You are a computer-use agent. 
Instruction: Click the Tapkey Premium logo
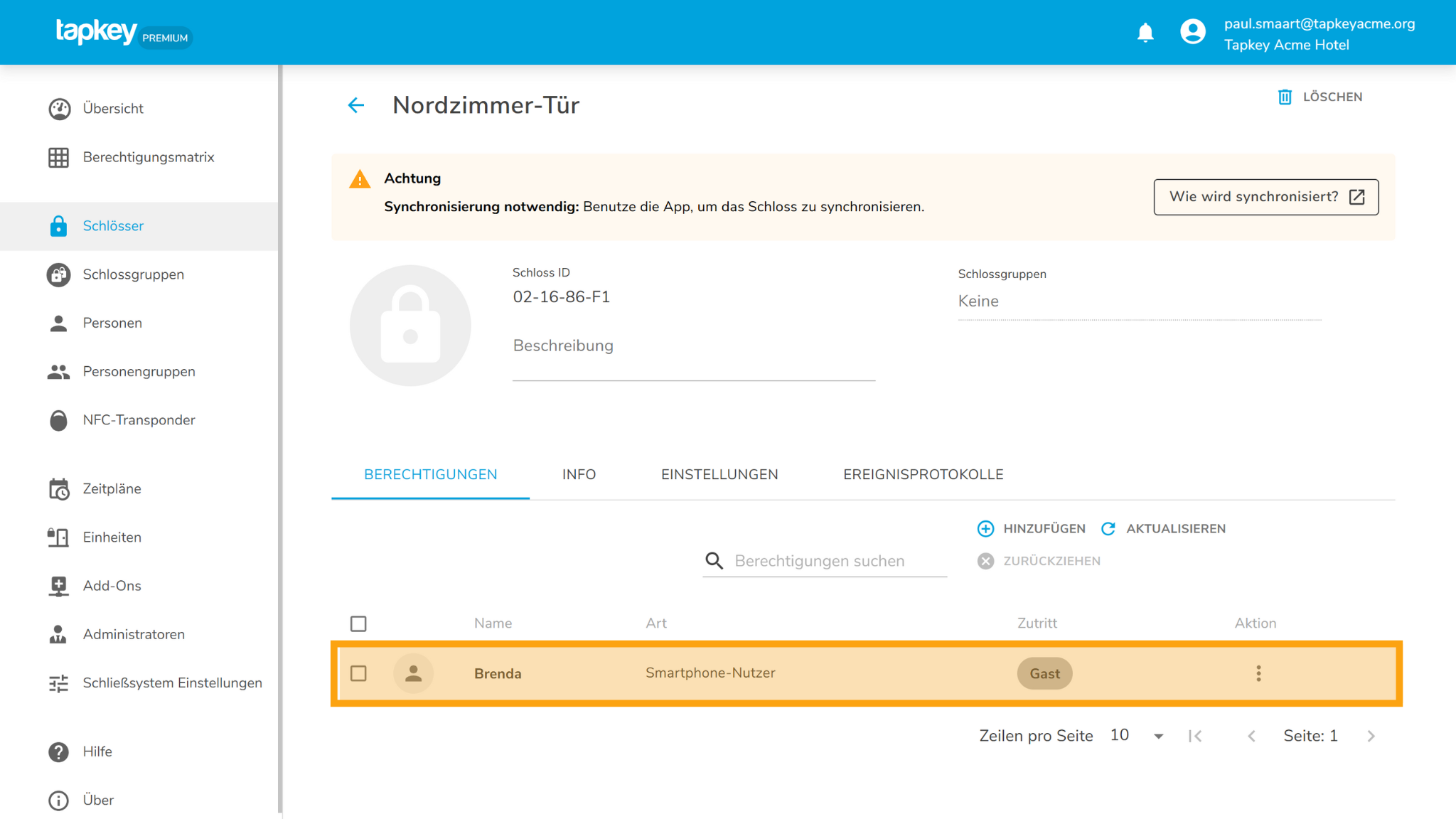(123, 33)
